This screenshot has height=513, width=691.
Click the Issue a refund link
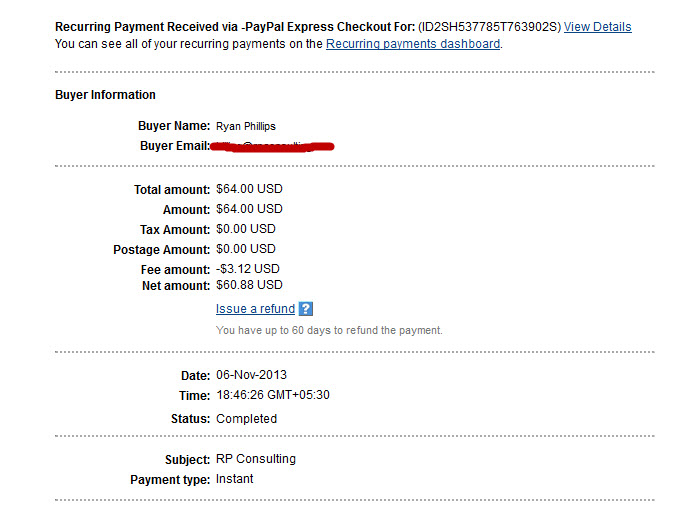[x=255, y=309]
